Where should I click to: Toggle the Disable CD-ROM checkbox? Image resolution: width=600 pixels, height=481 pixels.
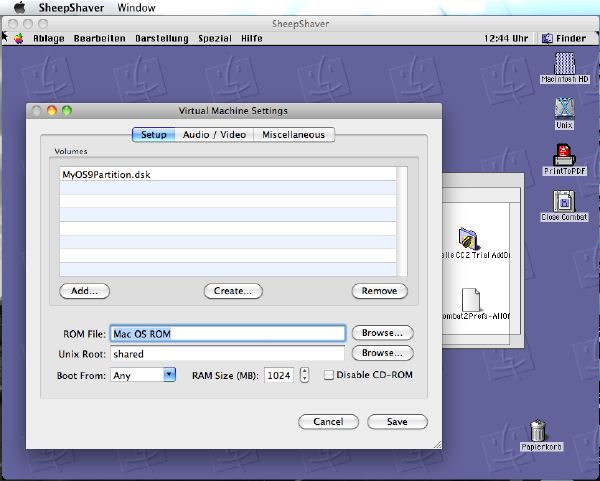point(328,375)
